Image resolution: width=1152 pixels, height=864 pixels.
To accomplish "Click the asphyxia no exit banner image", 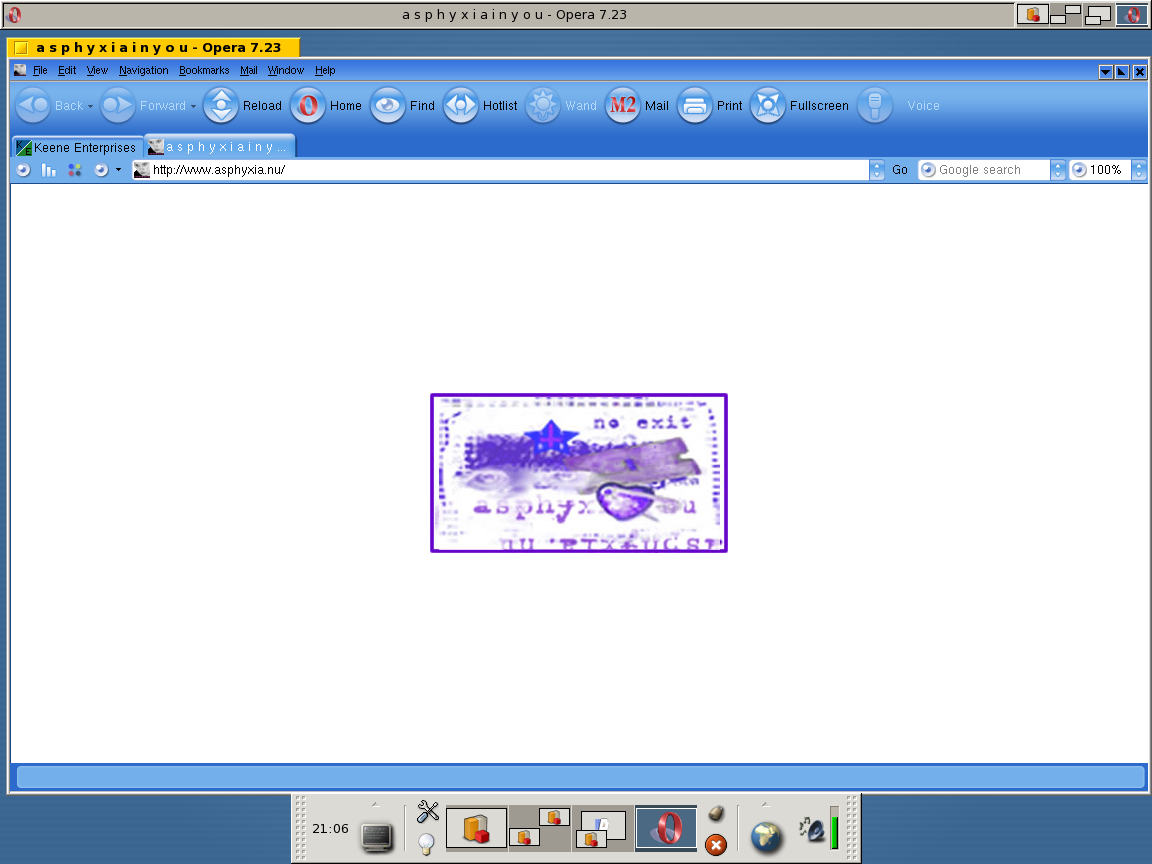I will (579, 473).
